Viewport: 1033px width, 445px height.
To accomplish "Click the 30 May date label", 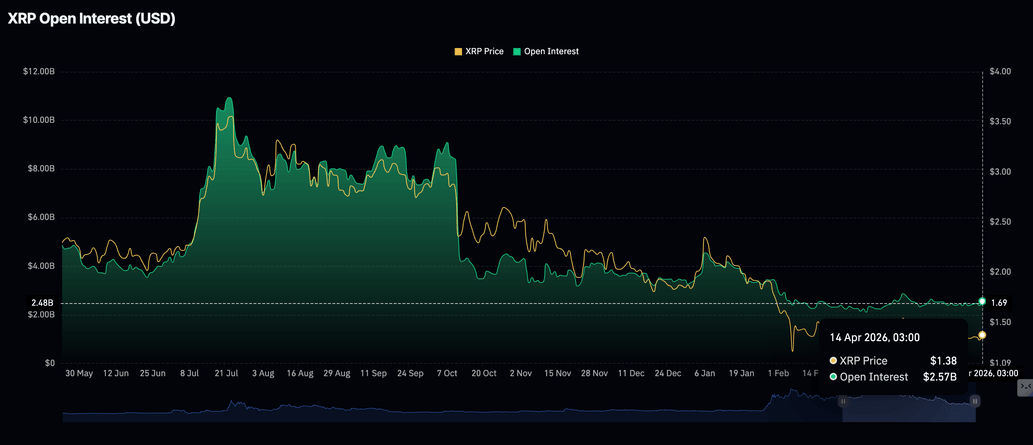I will (79, 373).
